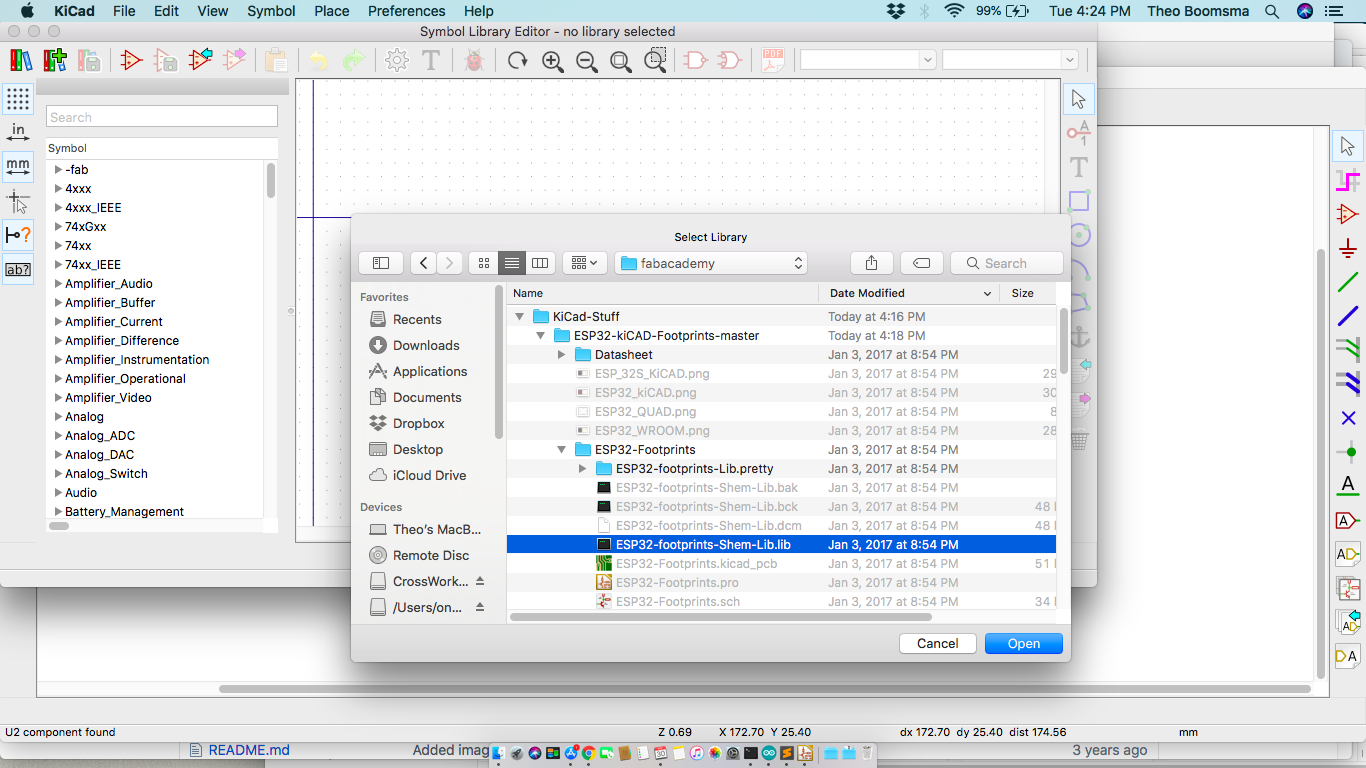This screenshot has height=768, width=1366.
Task: Expand the Datasheet folder
Action: click(x=562, y=355)
